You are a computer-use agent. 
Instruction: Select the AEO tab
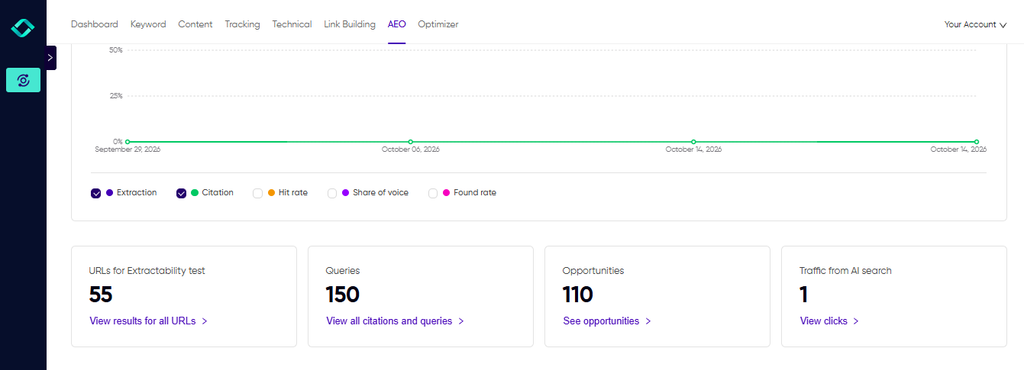click(x=396, y=24)
